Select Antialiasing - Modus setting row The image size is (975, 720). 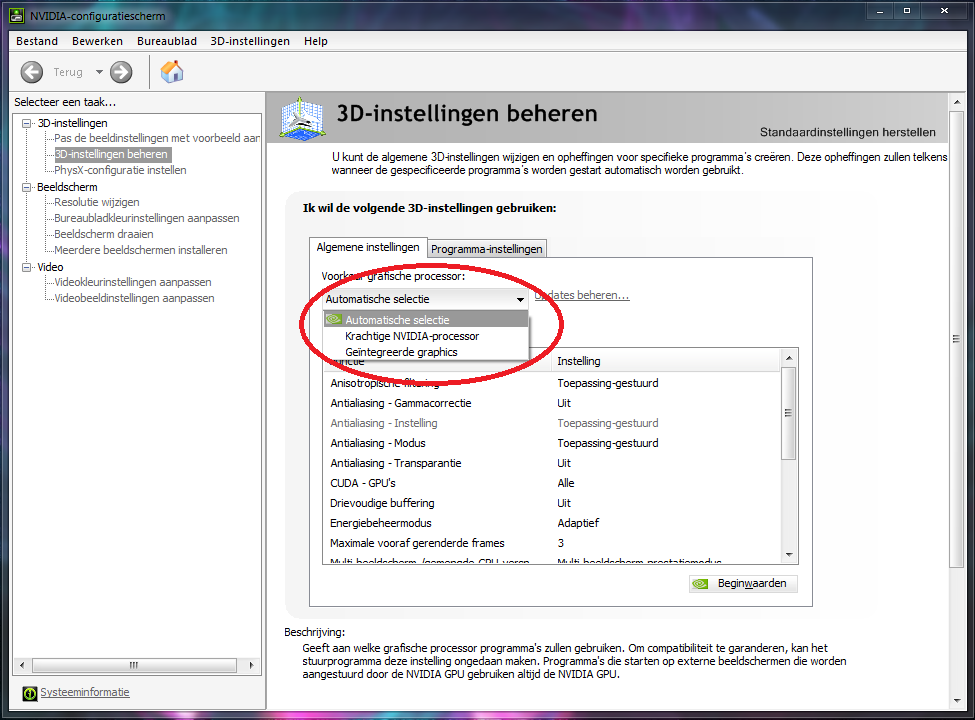tap(552, 443)
